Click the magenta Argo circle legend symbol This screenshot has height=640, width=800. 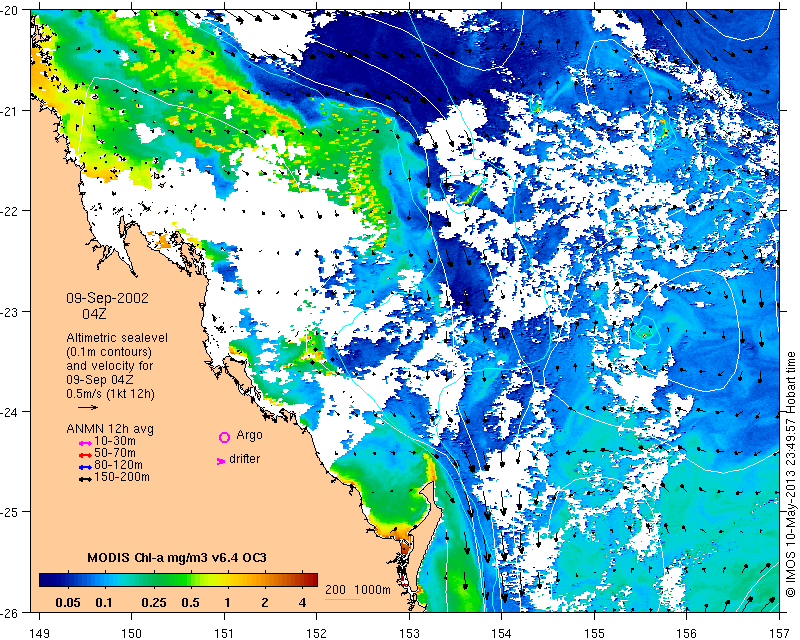tap(224, 437)
